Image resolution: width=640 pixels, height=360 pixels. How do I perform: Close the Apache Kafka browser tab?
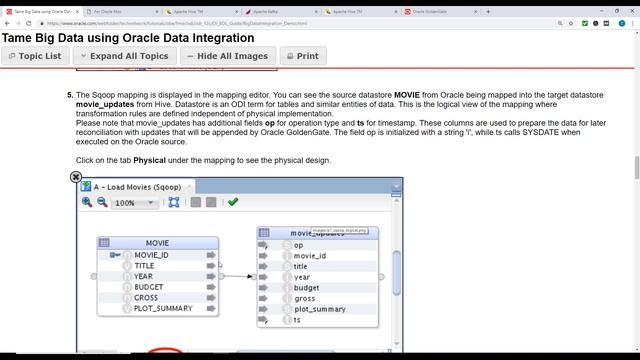pyautogui.click(x=316, y=12)
